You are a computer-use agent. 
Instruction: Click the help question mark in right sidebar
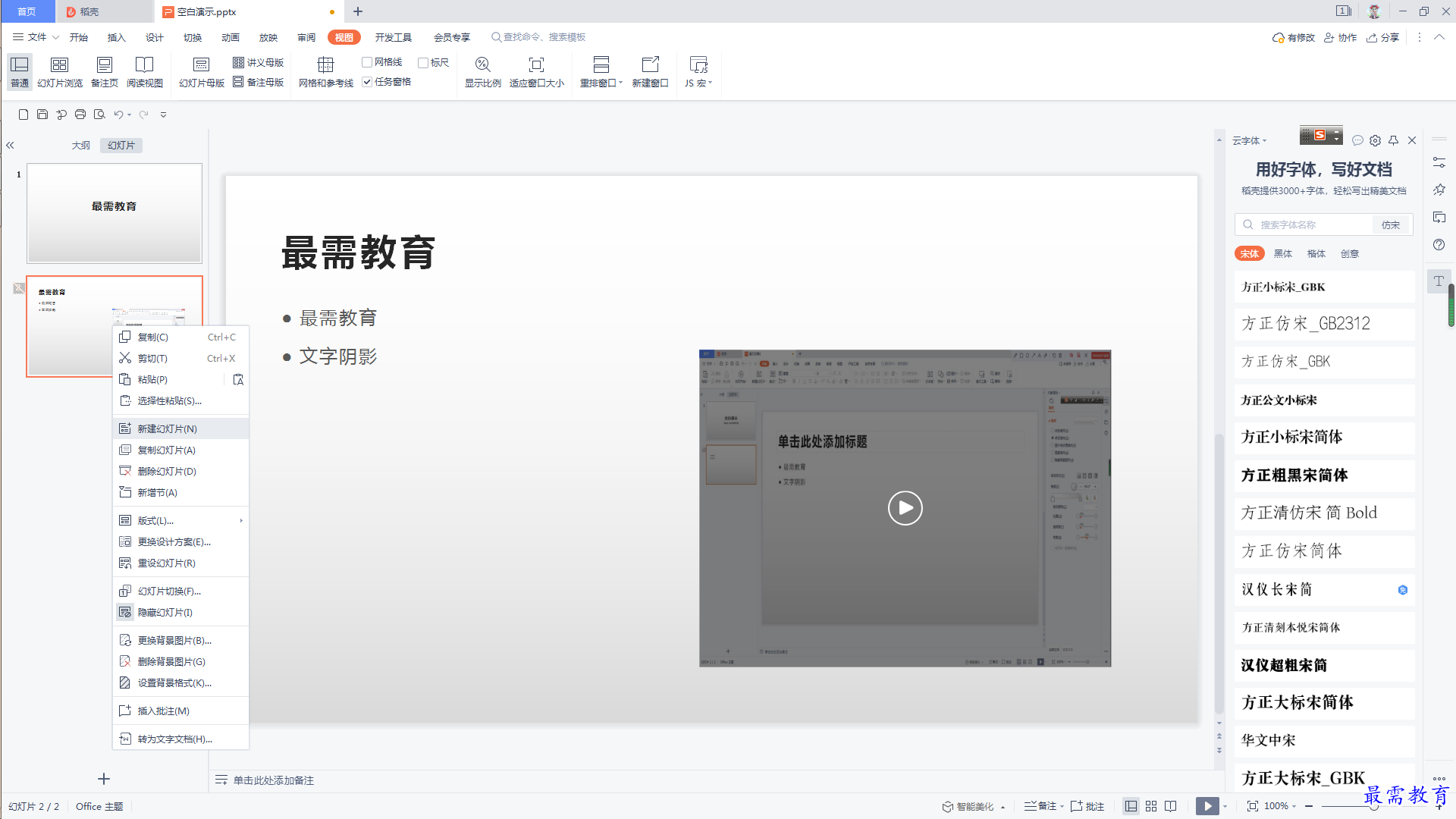click(x=1439, y=244)
